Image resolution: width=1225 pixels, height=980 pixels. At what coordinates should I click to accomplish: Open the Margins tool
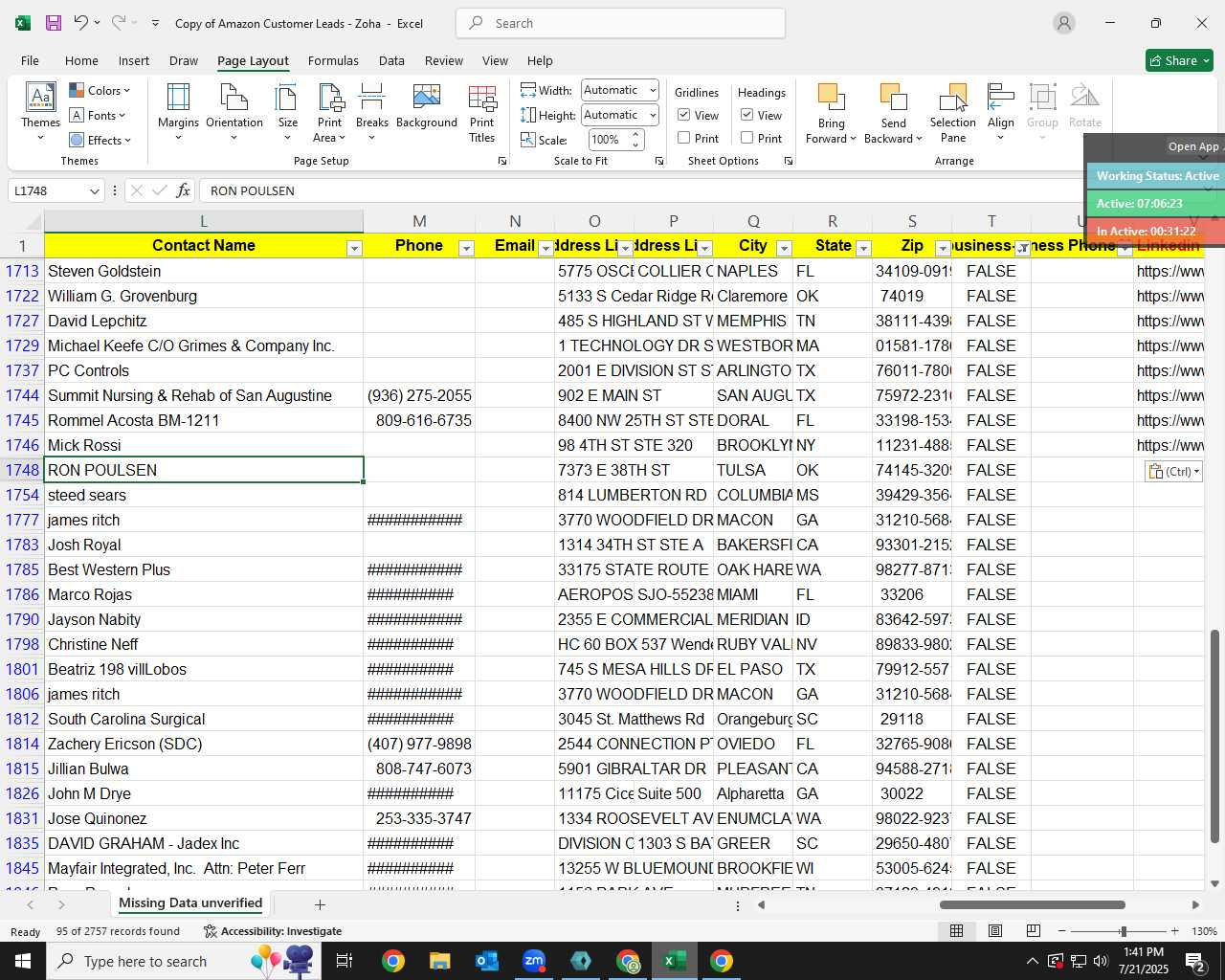point(178,111)
